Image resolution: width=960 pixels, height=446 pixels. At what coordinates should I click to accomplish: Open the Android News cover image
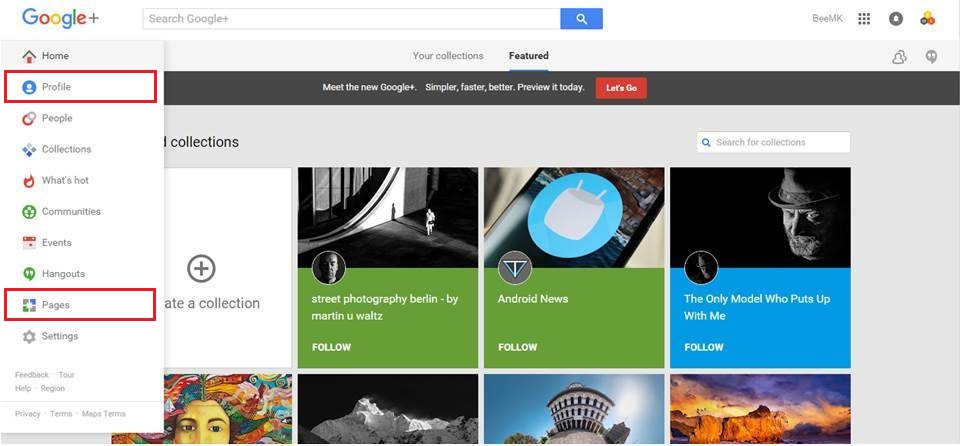574,217
